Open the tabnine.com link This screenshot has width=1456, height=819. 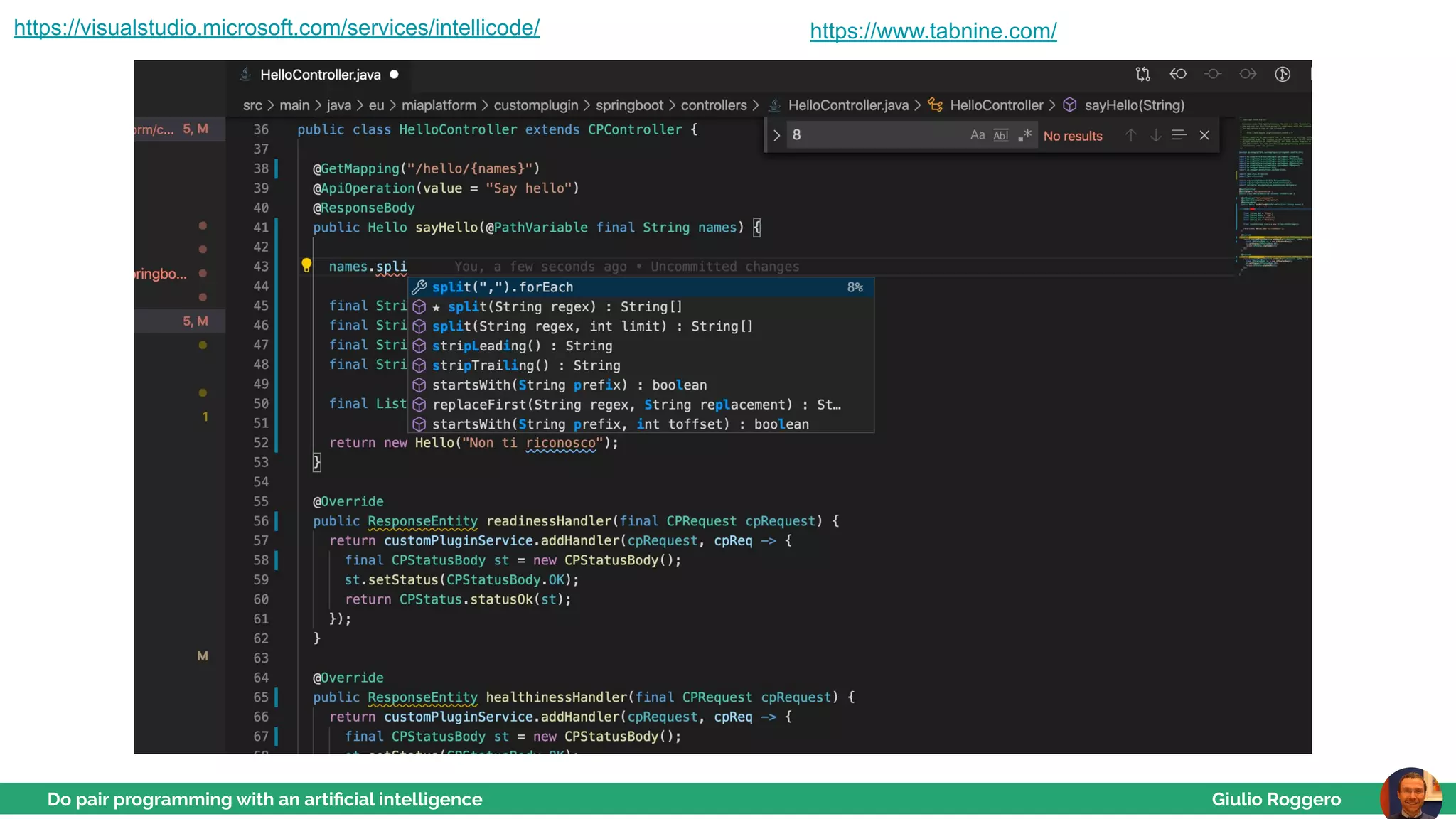(933, 31)
